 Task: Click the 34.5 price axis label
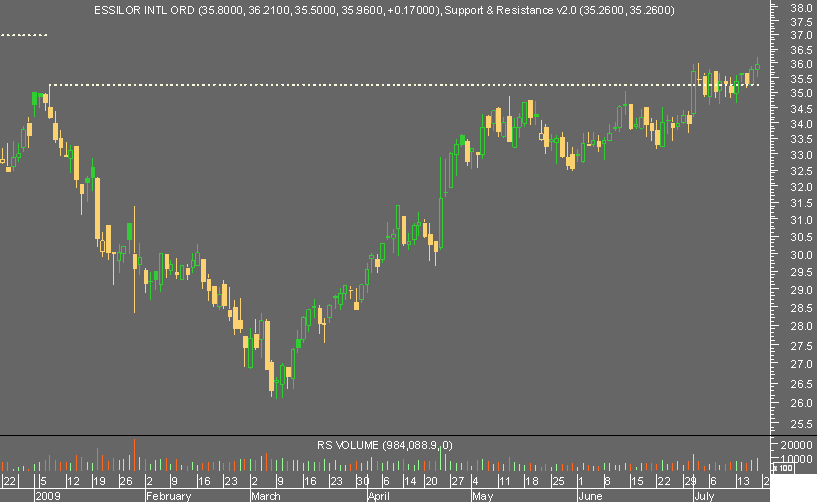[801, 109]
